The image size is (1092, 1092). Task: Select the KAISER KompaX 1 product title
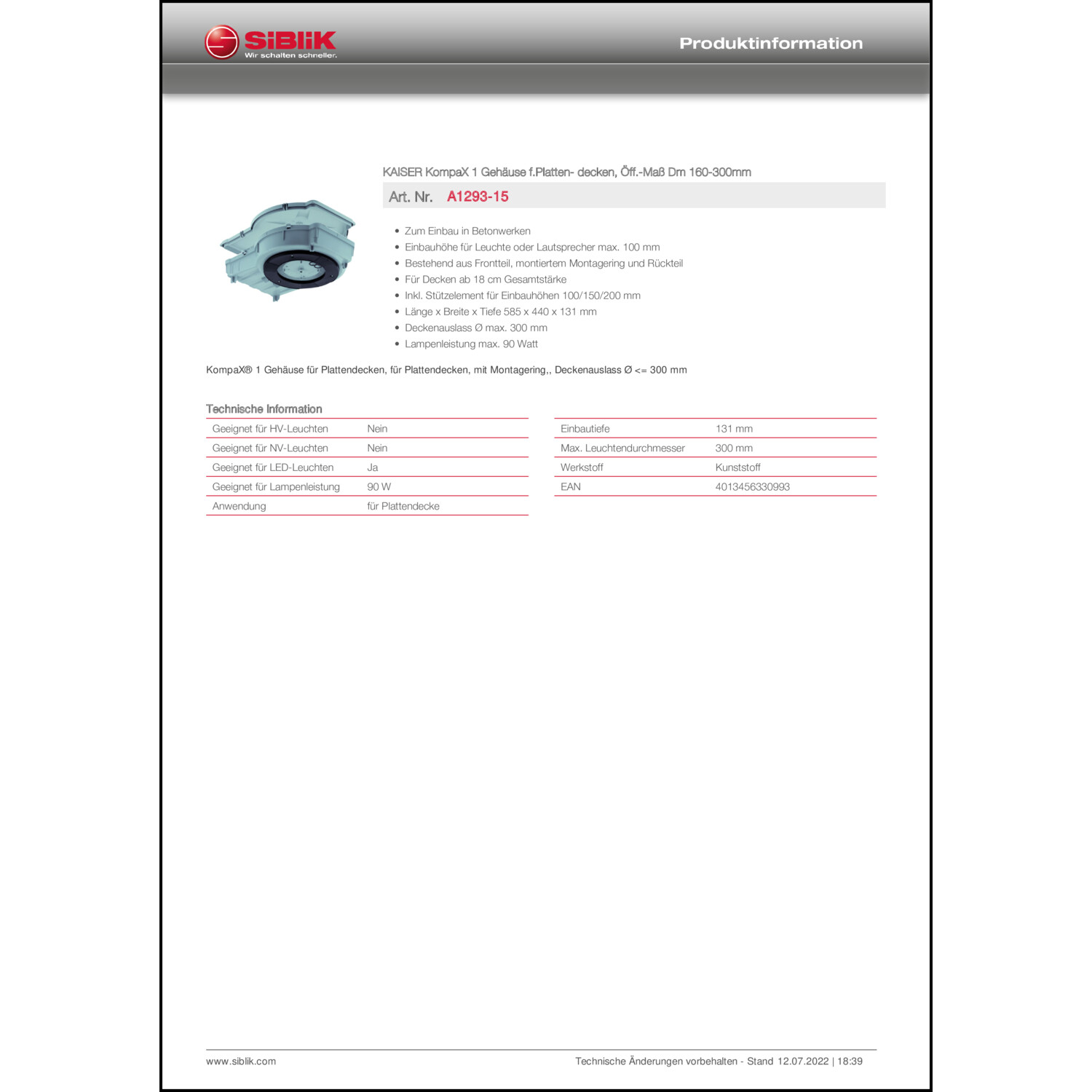coord(566,173)
